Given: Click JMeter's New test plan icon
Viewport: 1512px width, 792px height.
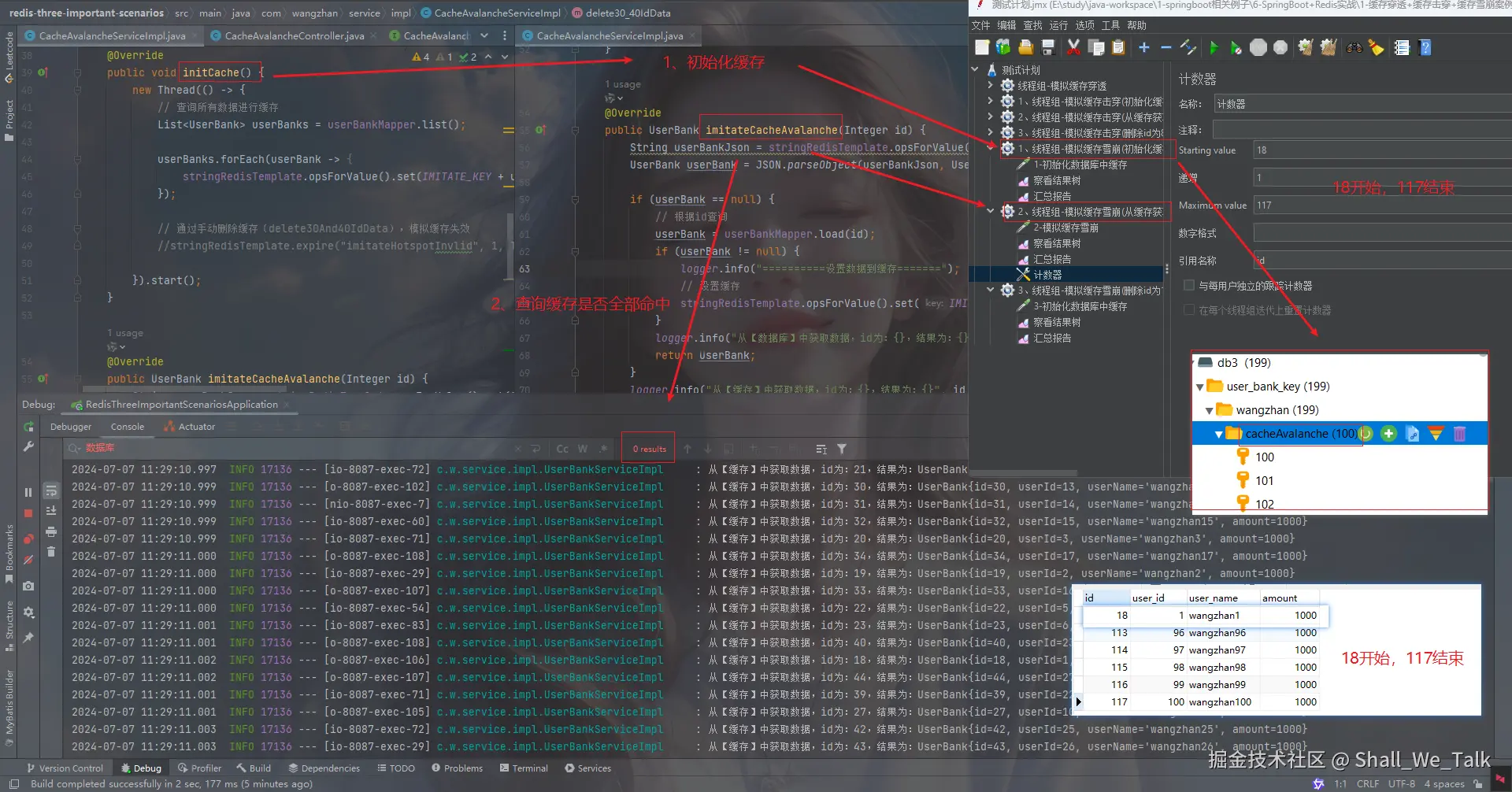Looking at the screenshot, I should 981,47.
